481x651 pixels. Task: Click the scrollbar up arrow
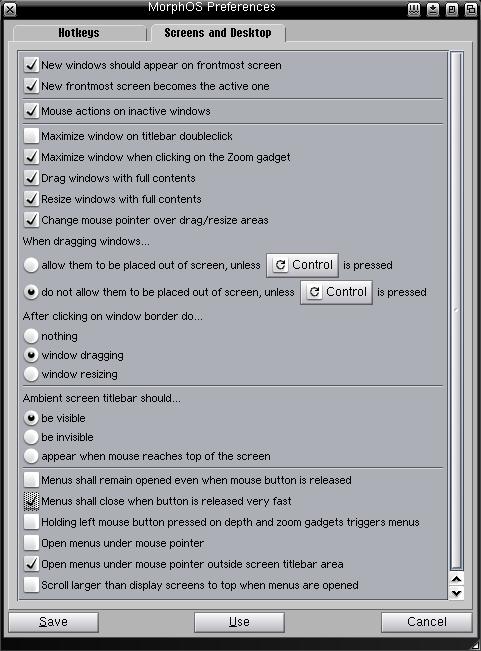point(457,578)
